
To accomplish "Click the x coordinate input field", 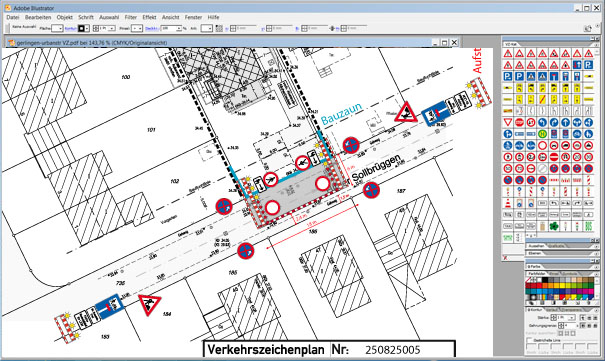I will (245, 28).
